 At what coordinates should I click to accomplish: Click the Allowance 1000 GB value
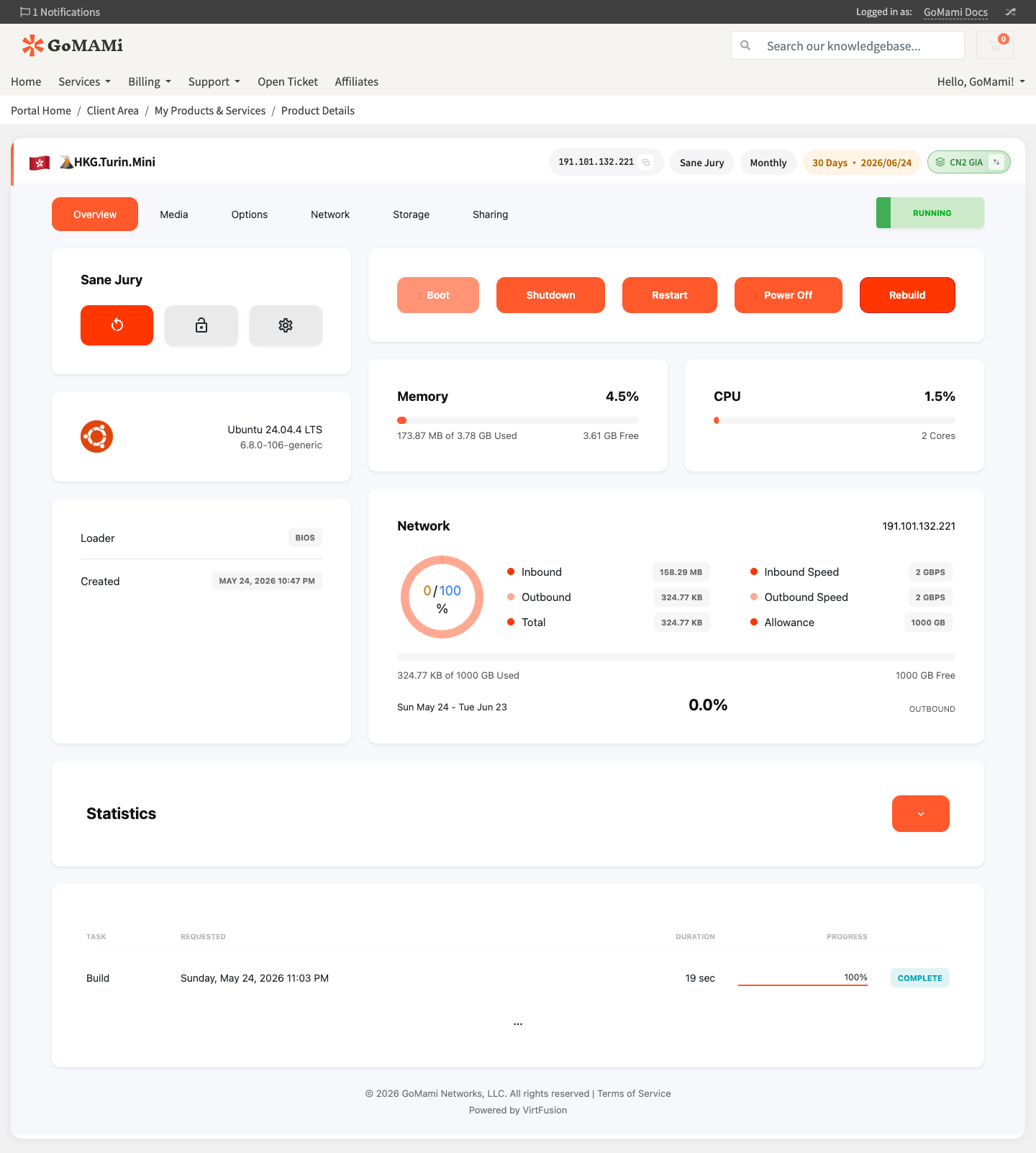click(928, 623)
